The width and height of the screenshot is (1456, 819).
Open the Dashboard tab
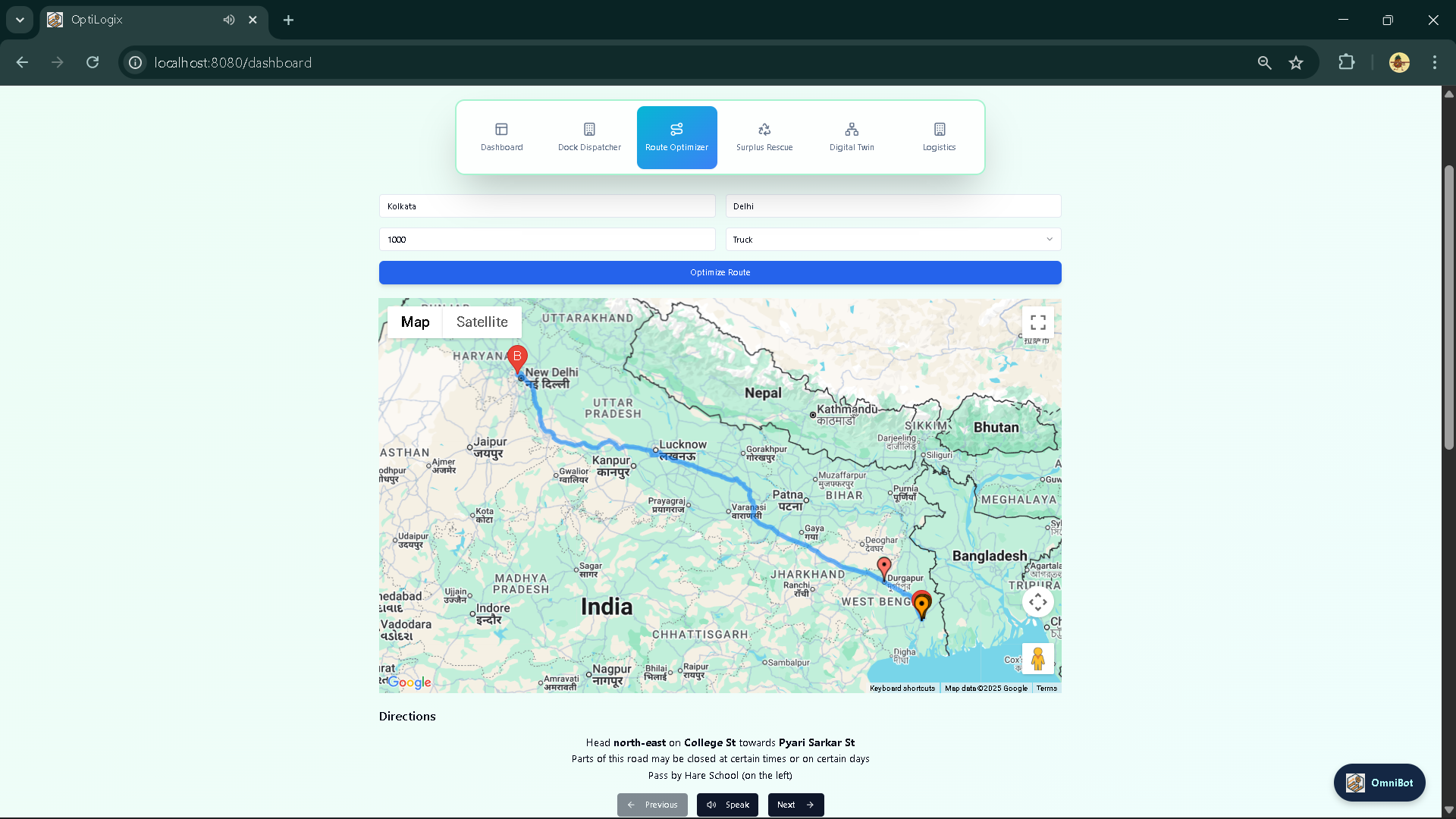(x=501, y=137)
